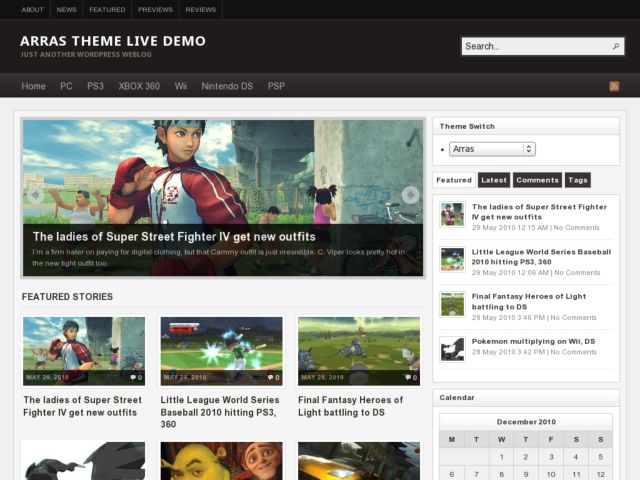Open featured title The ladies of Super Street Fighter
The image size is (640, 480).
pos(82,406)
